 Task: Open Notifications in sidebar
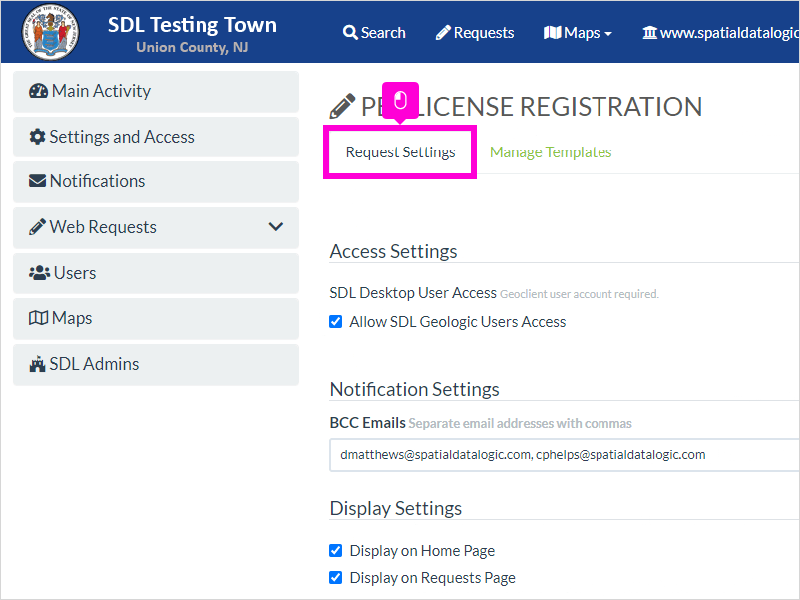tap(156, 181)
